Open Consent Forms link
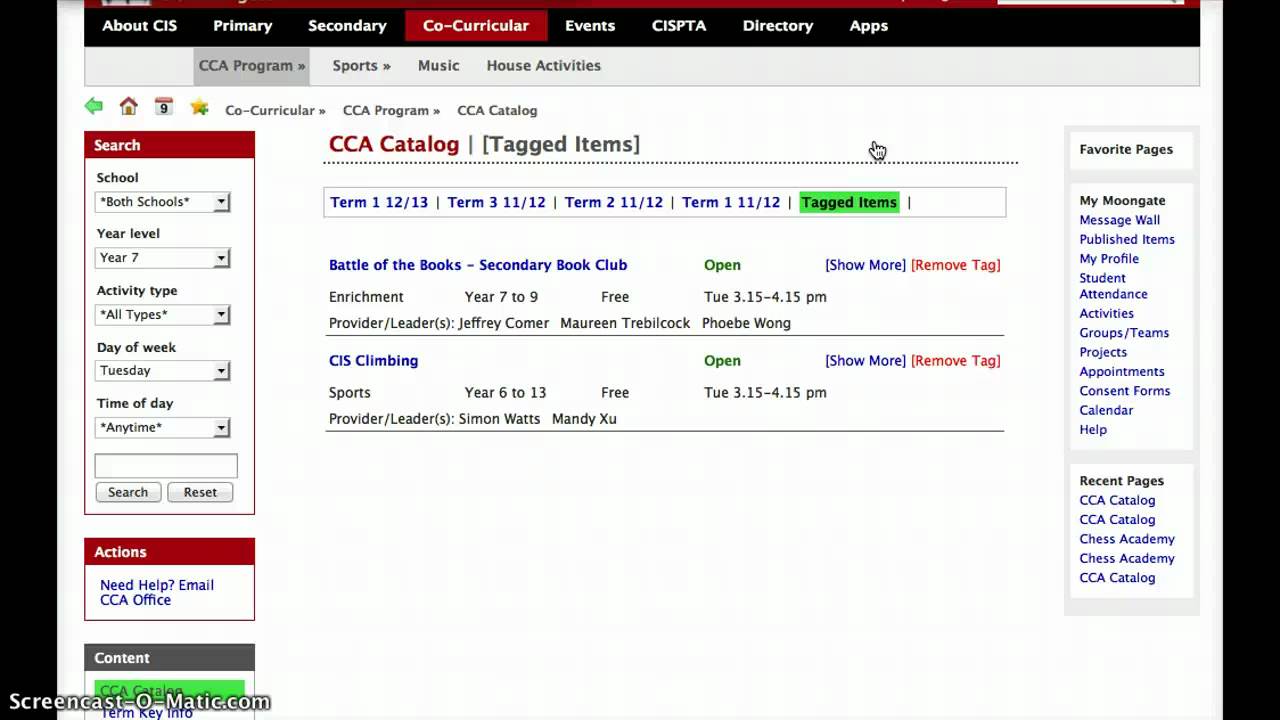Screen dimensions: 1280x720 pos(1125,391)
